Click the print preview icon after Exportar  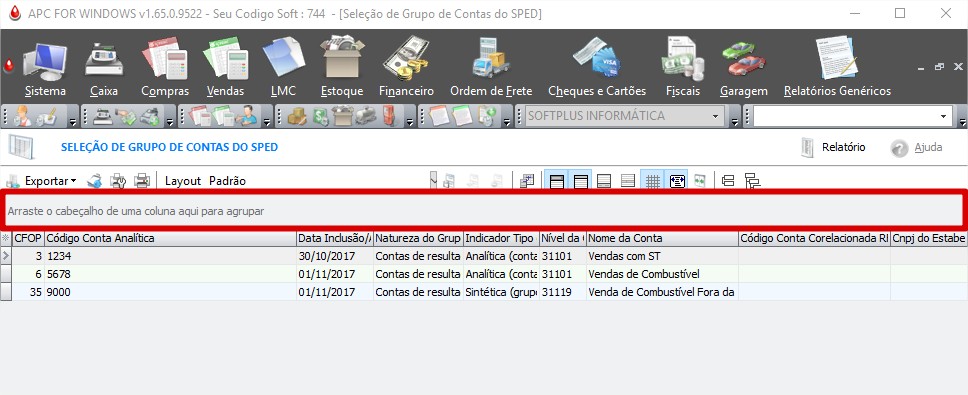coord(94,181)
